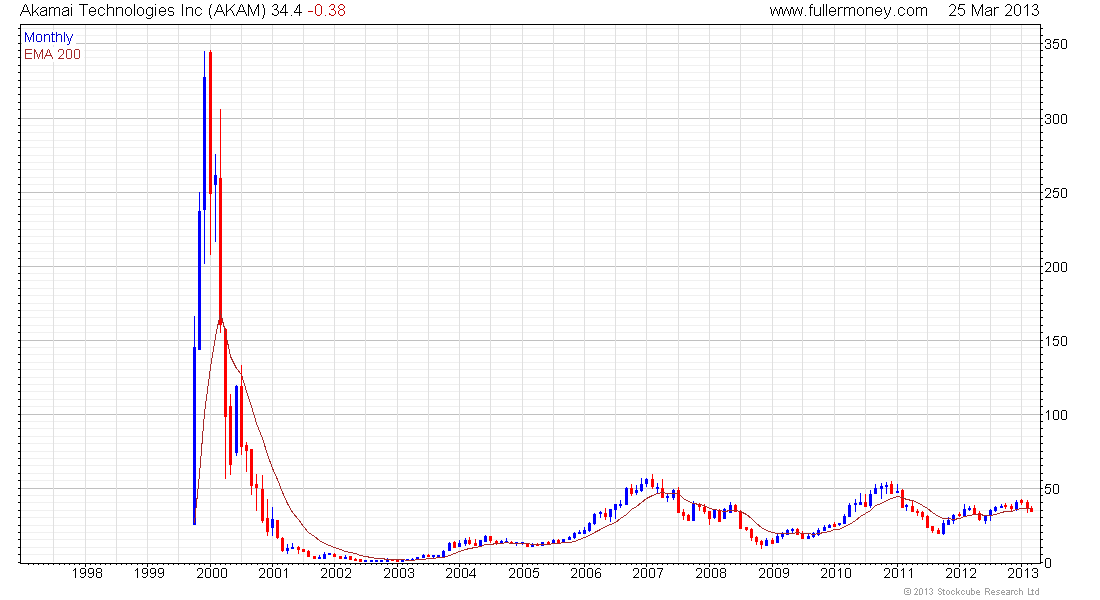The height and width of the screenshot is (600, 1100).
Task: Click the 250 y-axis label
Action: pos(1056,193)
